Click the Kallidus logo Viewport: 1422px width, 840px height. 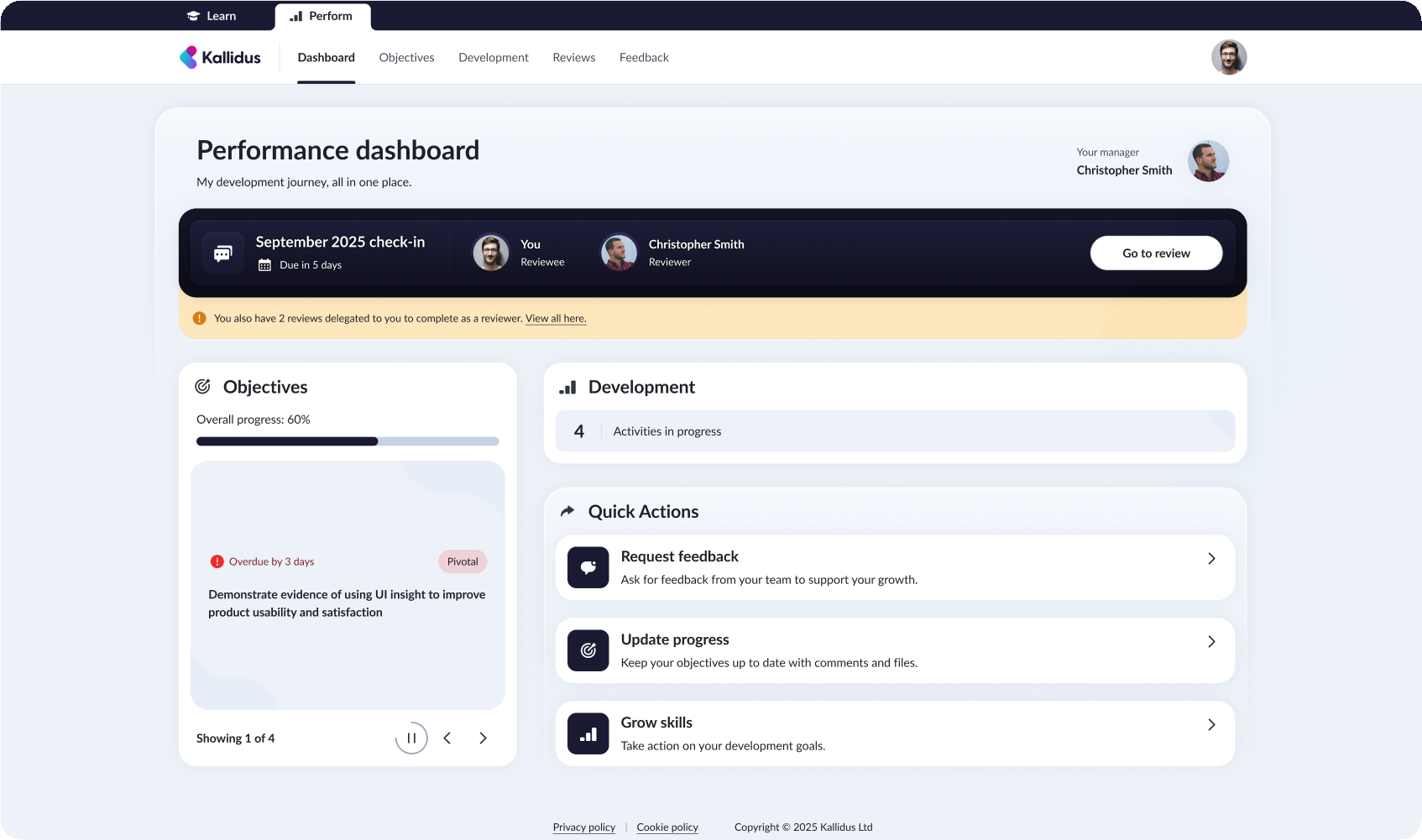pyautogui.click(x=220, y=57)
